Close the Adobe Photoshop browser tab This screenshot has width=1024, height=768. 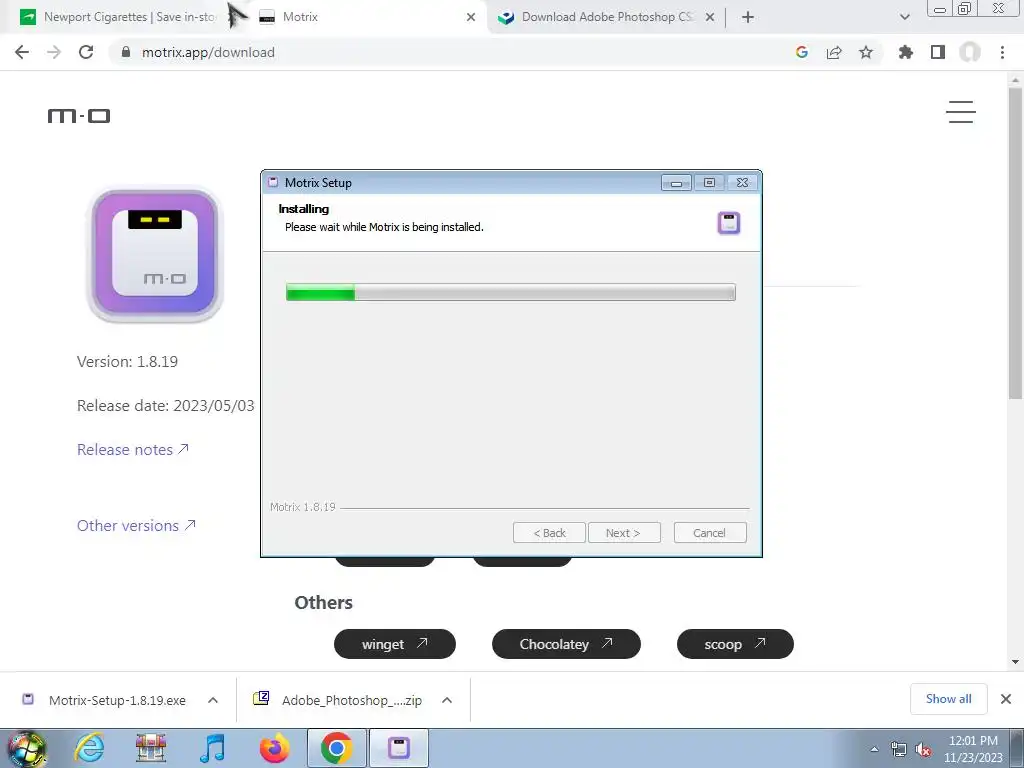coord(710,17)
